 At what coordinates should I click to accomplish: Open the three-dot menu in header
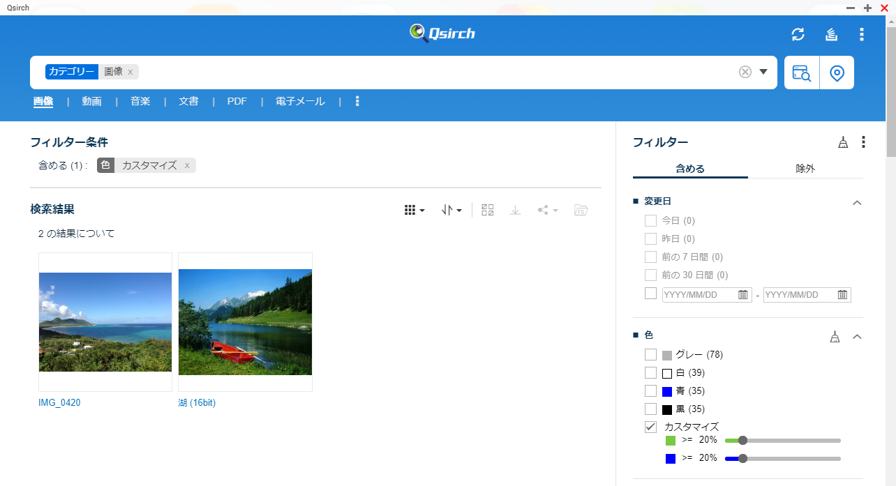[x=861, y=34]
